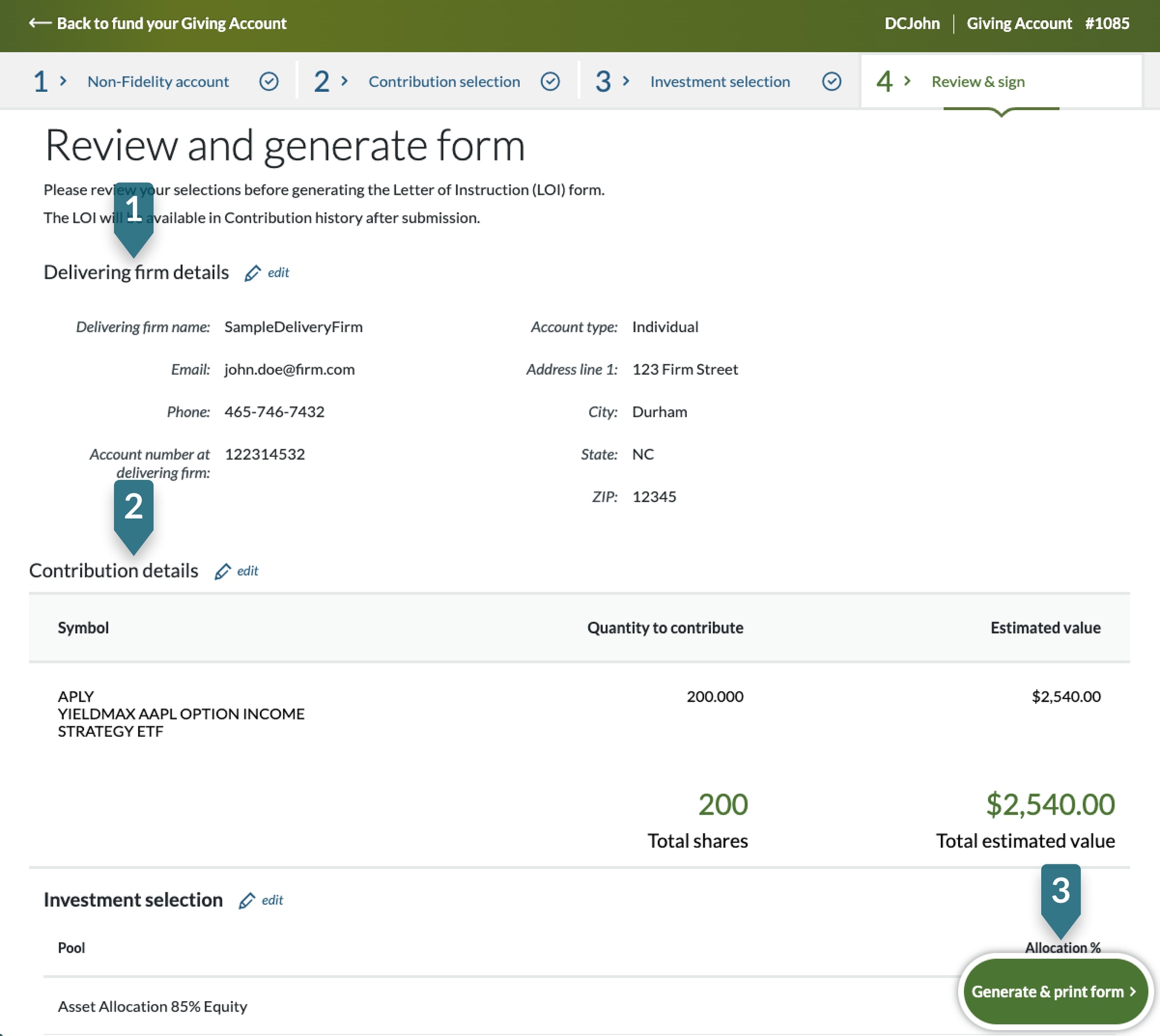The width and height of the screenshot is (1160, 1036).
Task: Edit the Delivering firm details section
Action: coord(278,272)
